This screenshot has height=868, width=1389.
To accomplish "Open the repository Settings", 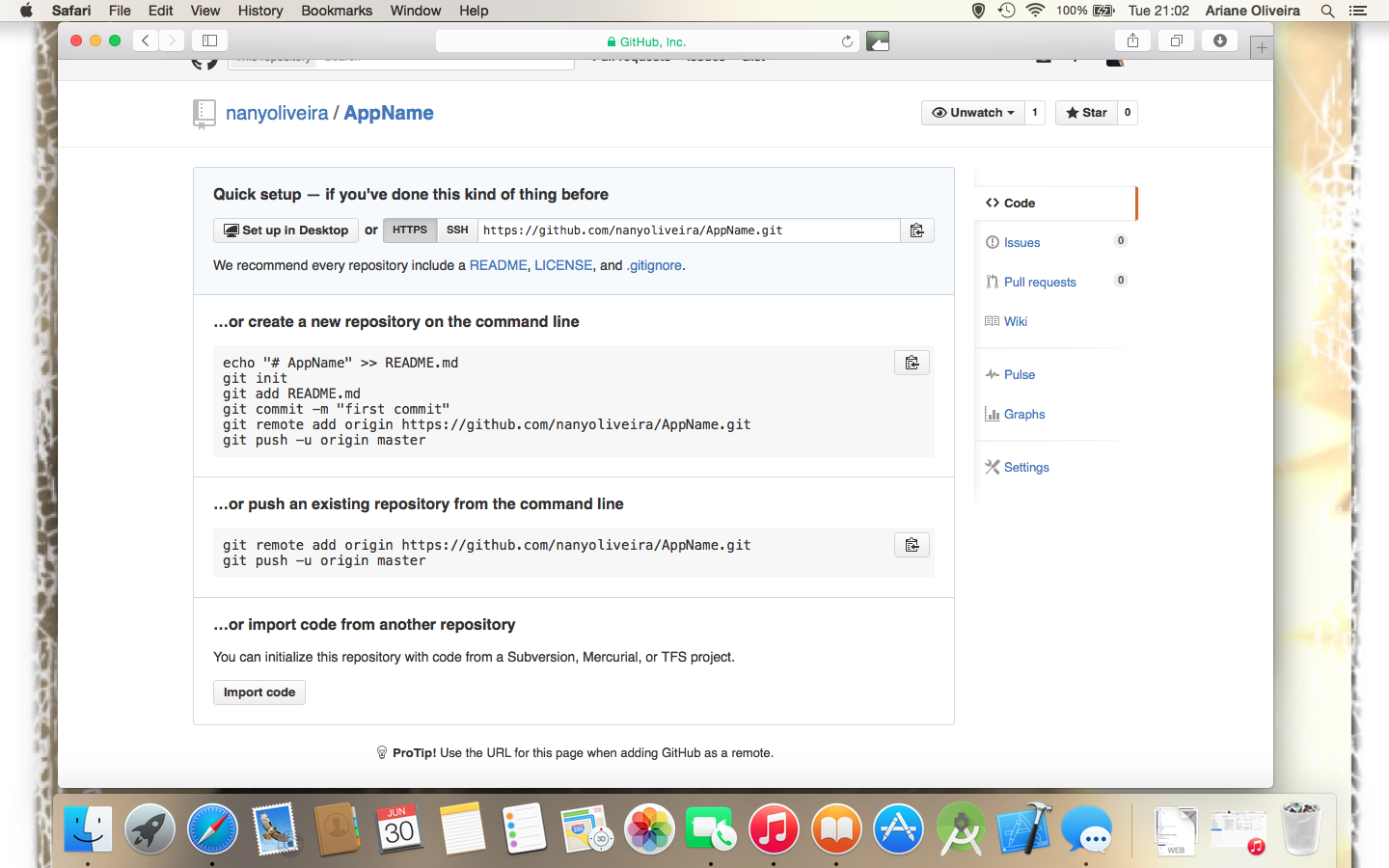I will click(1025, 467).
